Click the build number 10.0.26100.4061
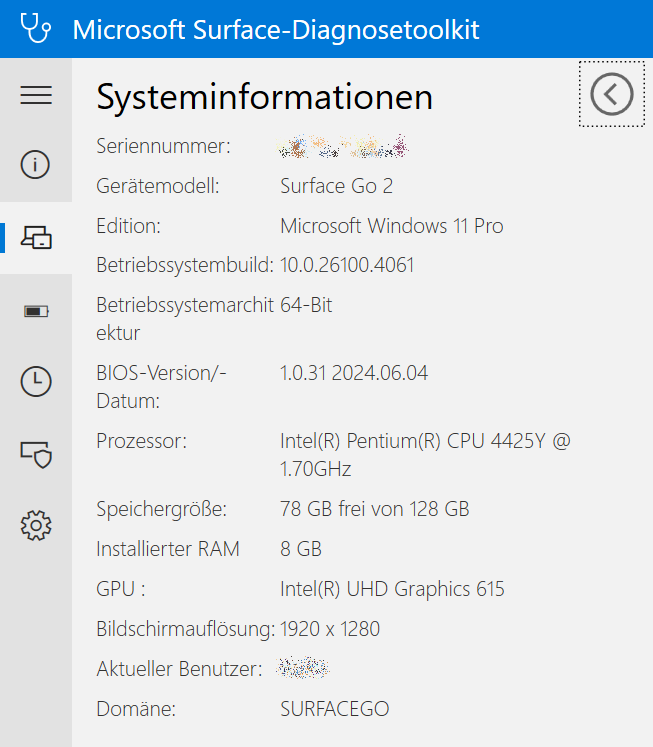The height and width of the screenshot is (747, 653). click(347, 265)
